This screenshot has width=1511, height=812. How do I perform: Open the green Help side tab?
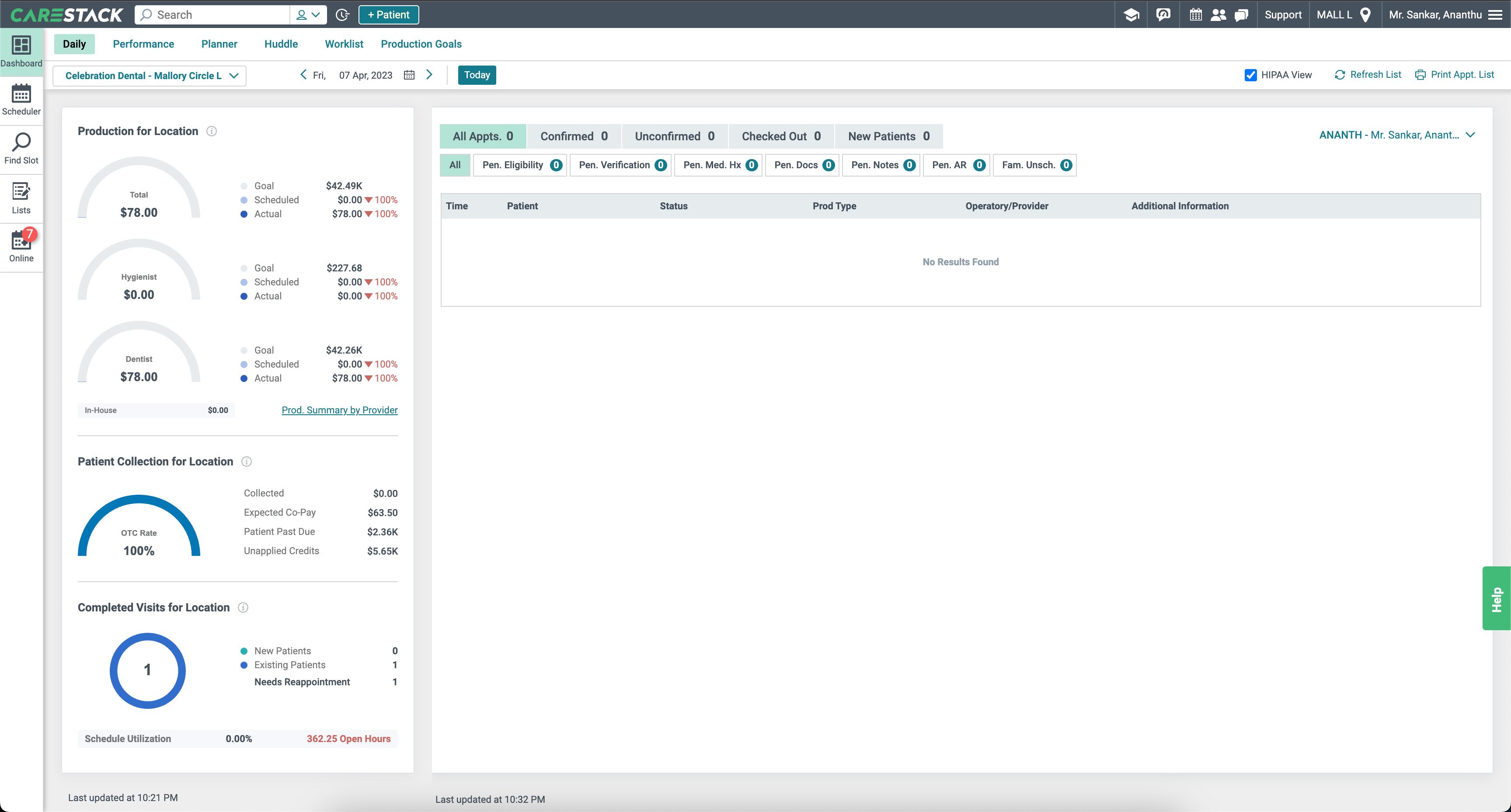click(1496, 599)
